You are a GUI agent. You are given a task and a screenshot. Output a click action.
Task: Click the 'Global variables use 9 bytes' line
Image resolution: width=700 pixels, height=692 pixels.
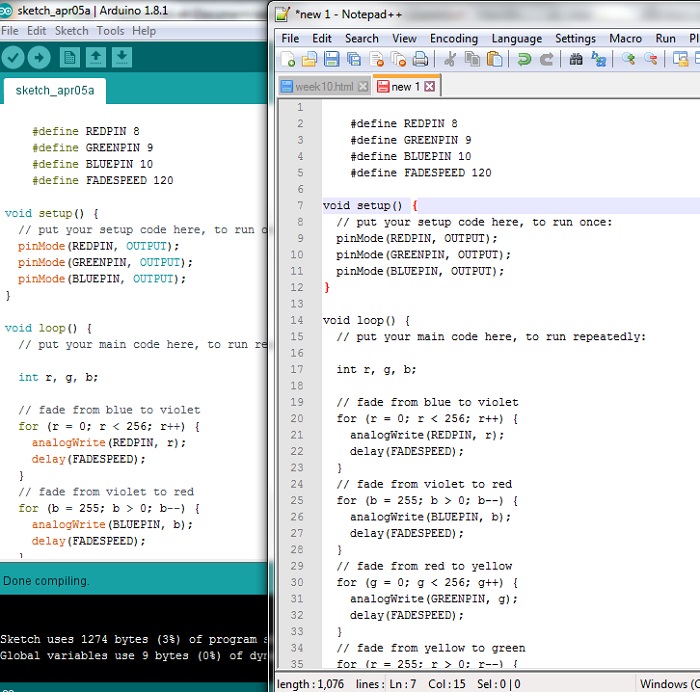coord(133,655)
